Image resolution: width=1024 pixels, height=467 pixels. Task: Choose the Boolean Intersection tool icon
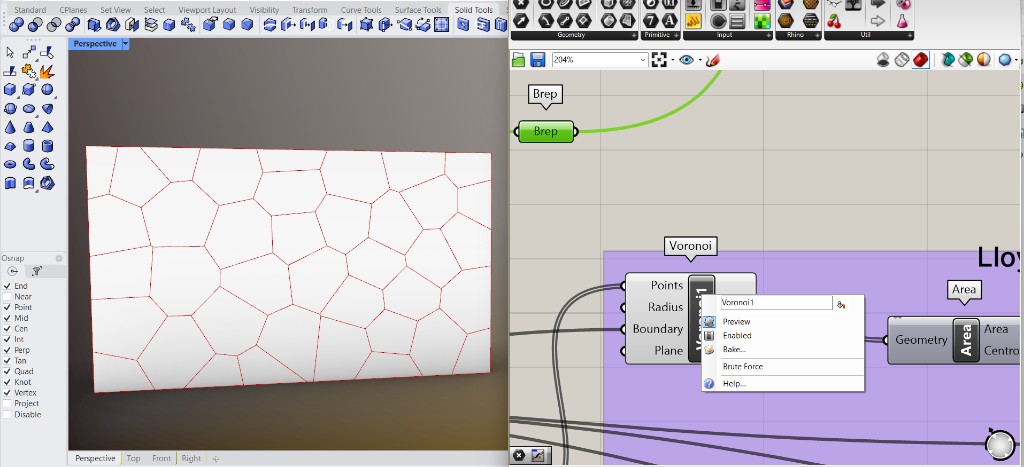pyautogui.click(x=54, y=25)
